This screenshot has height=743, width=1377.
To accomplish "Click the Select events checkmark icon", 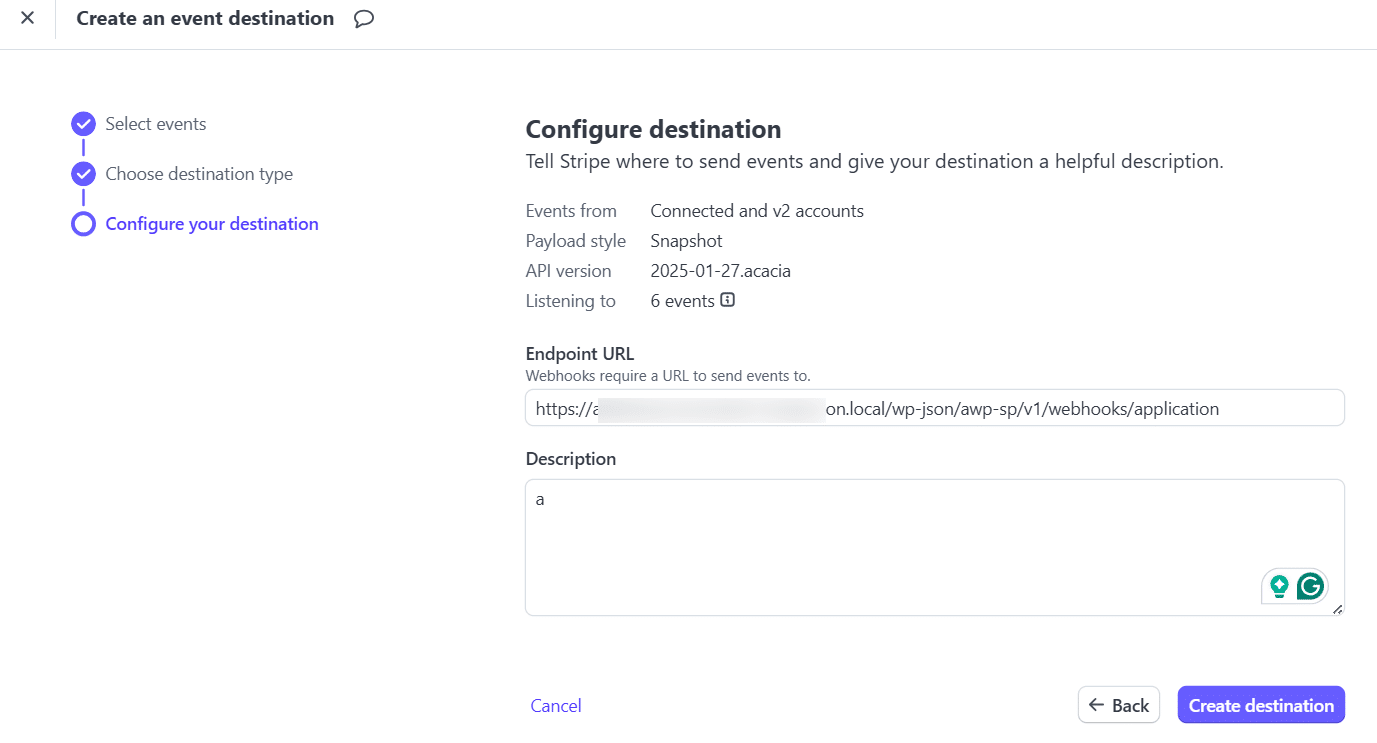I will tap(83, 124).
